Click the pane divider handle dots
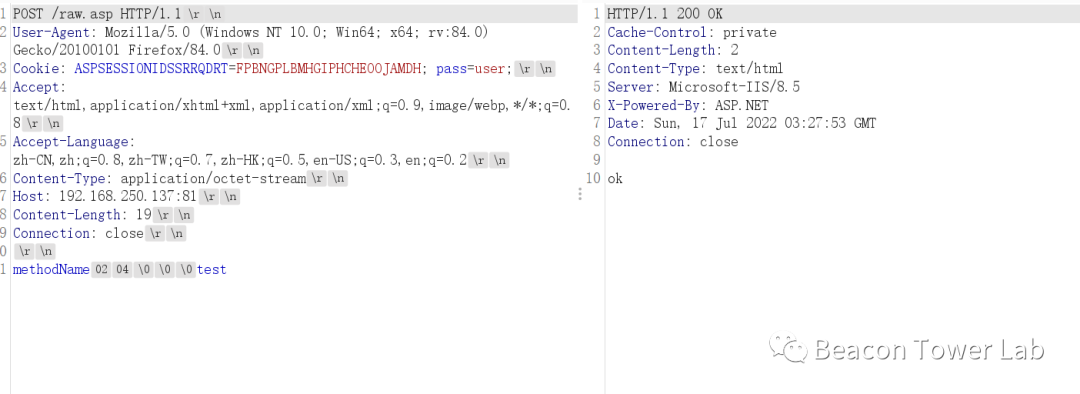 point(580,194)
